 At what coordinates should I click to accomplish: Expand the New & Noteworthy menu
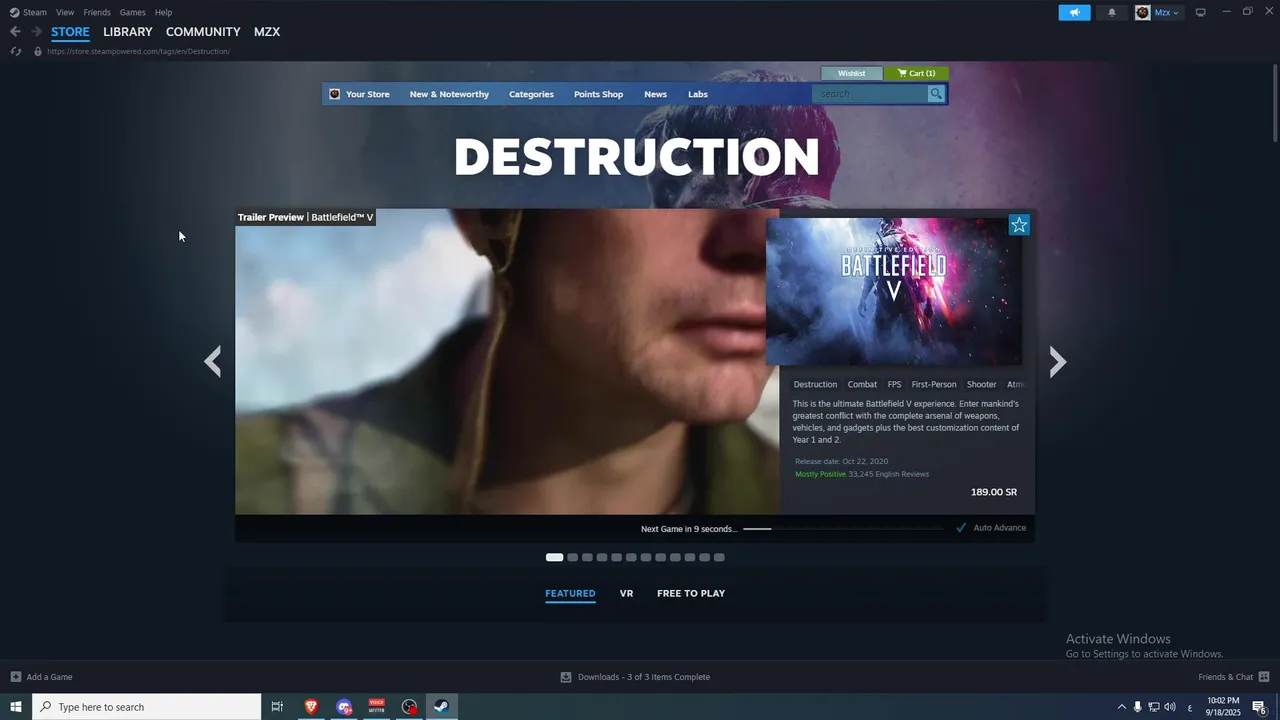[x=449, y=94]
